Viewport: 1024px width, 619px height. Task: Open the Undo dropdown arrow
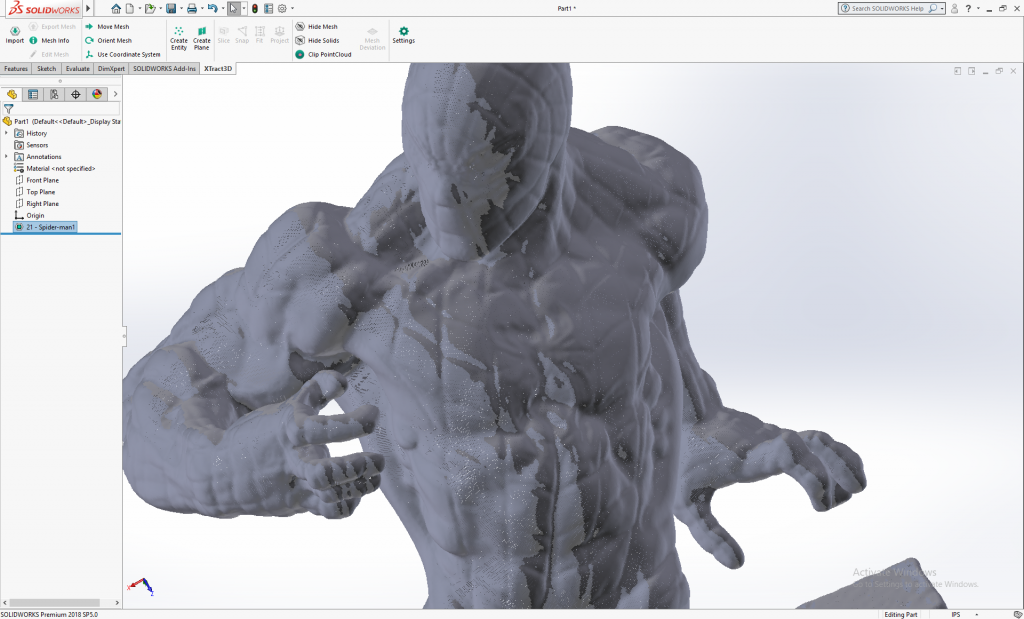click(x=223, y=8)
